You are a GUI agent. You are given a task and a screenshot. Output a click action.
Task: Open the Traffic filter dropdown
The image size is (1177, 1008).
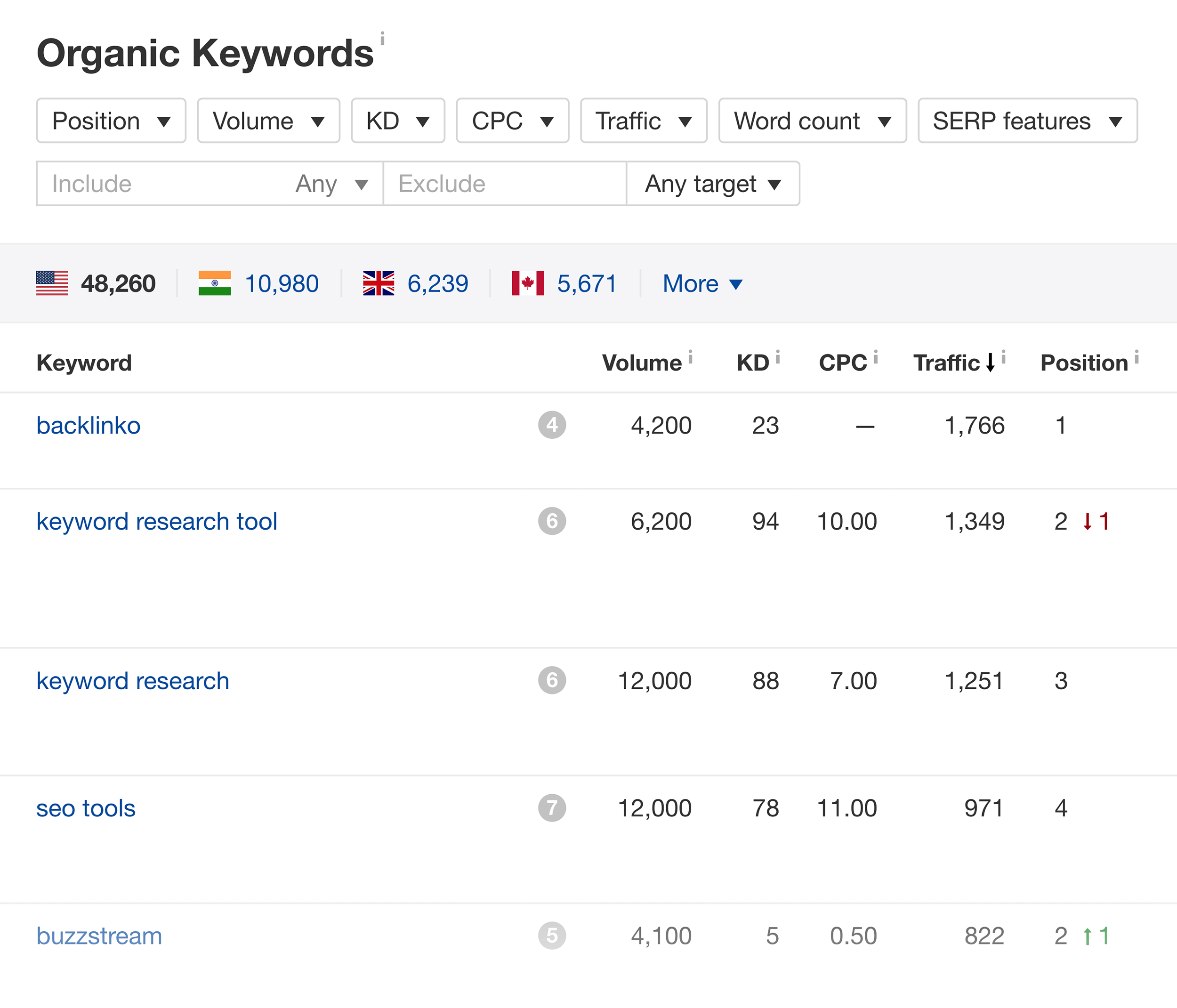pyautogui.click(x=644, y=121)
